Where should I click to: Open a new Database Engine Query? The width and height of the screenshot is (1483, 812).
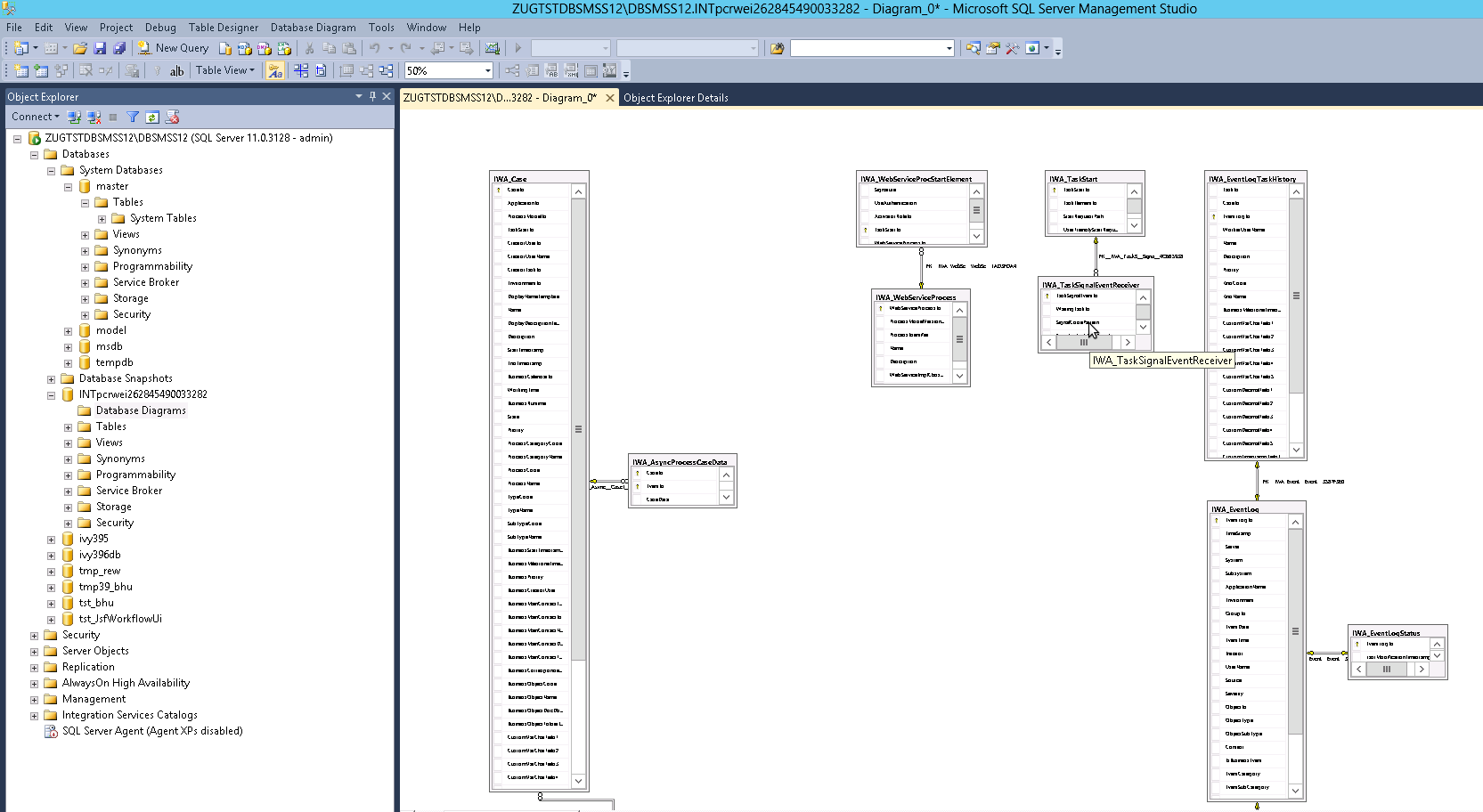coord(225,48)
